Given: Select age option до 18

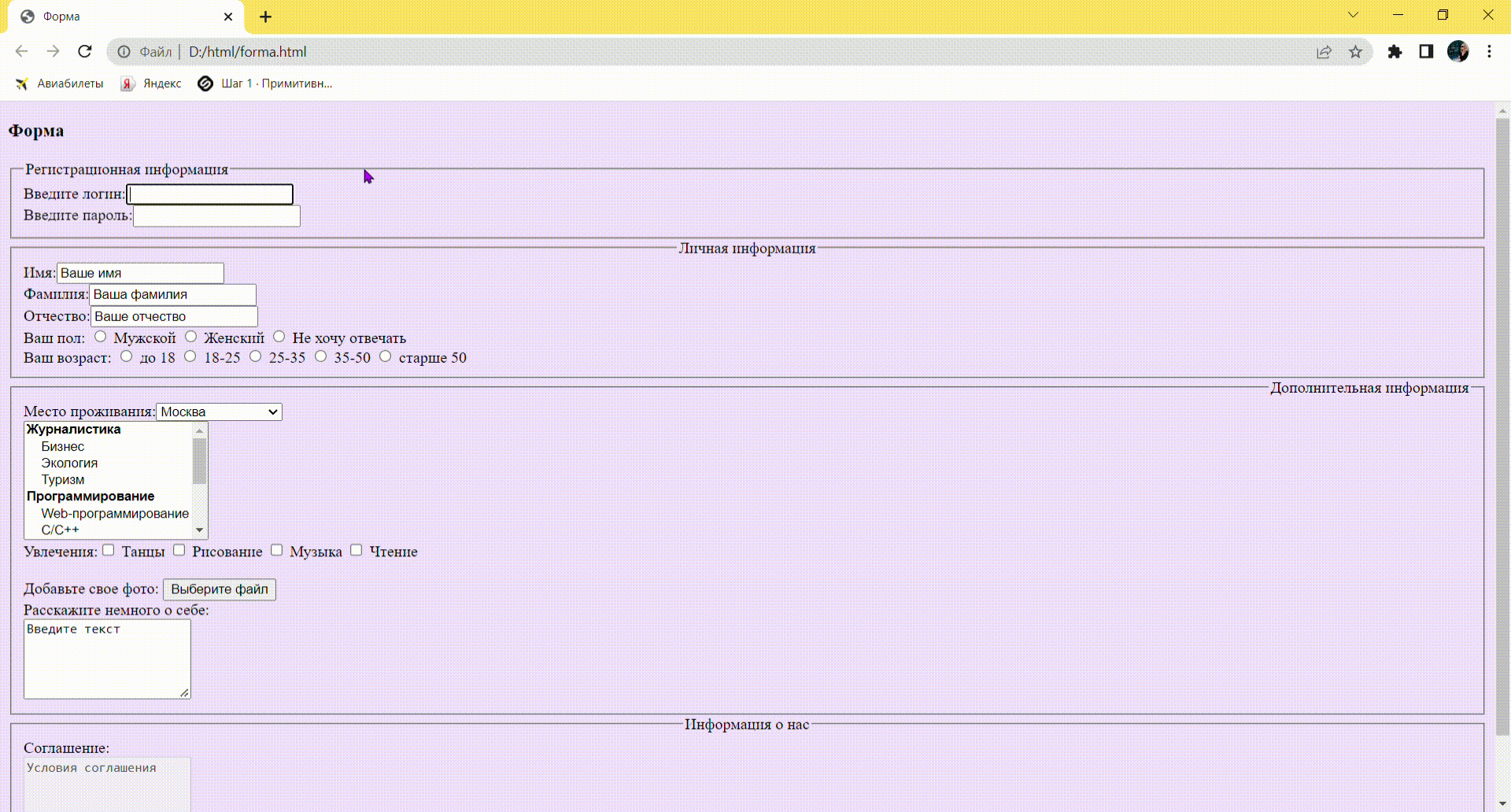Looking at the screenshot, I should click(126, 356).
